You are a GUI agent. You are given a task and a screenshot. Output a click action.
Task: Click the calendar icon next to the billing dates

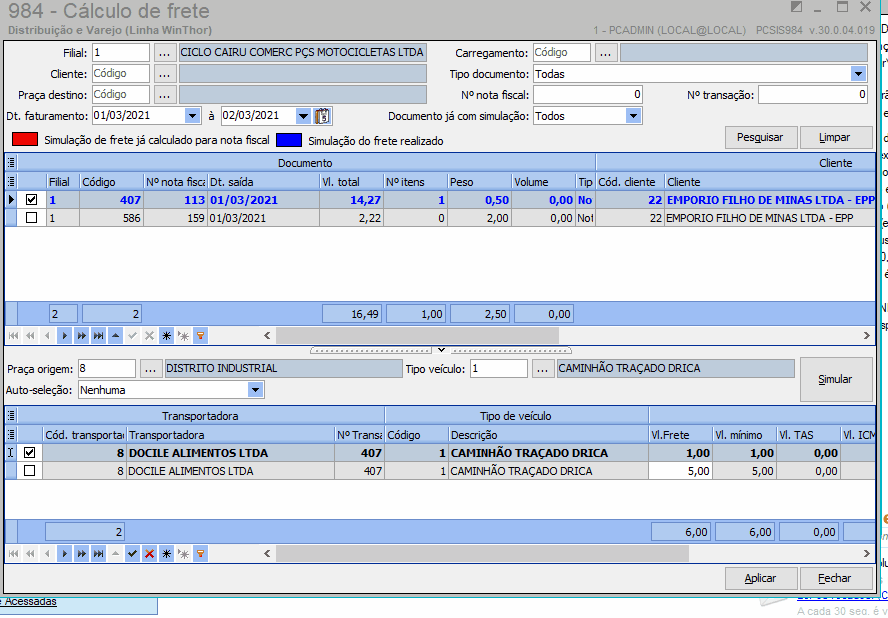point(322,116)
